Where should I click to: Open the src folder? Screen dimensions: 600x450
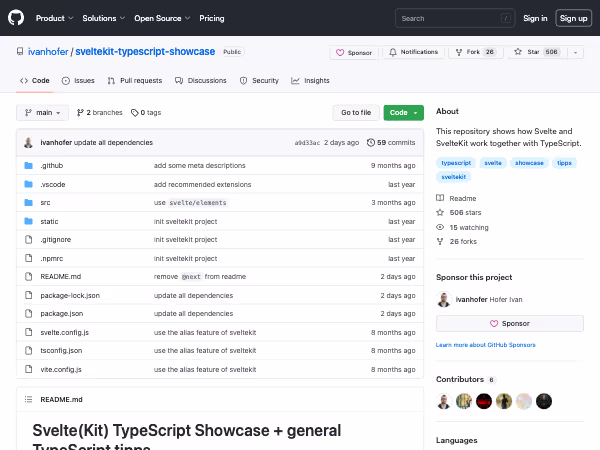(45, 202)
